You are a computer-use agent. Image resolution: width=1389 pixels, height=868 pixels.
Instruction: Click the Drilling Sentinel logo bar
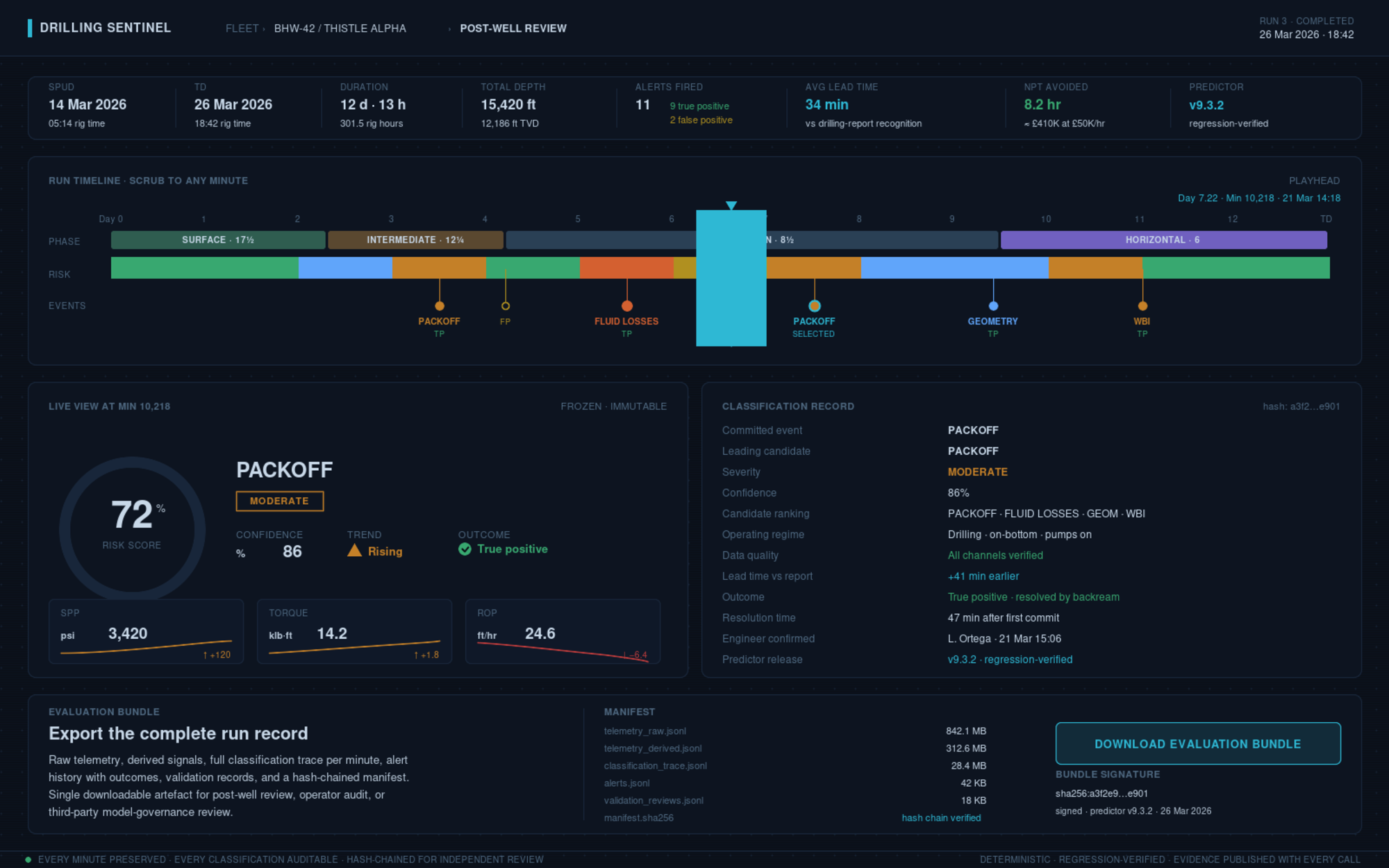pyautogui.click(x=30, y=28)
